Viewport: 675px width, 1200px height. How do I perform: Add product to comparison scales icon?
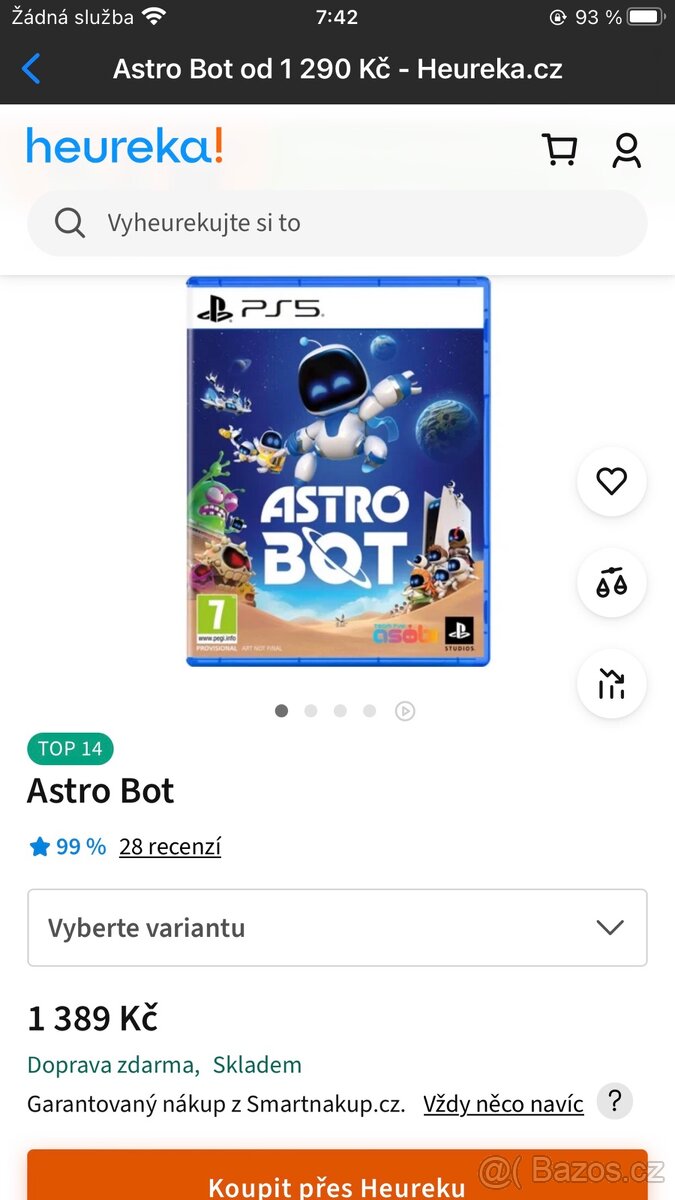pos(612,583)
